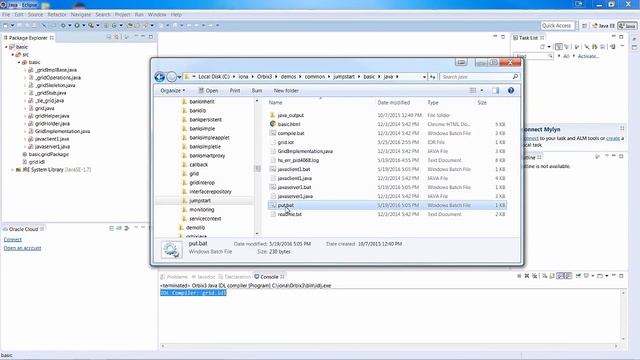Click Burn button in Explorer toolbar
This screenshot has width=640, height=360.
click(257, 91)
